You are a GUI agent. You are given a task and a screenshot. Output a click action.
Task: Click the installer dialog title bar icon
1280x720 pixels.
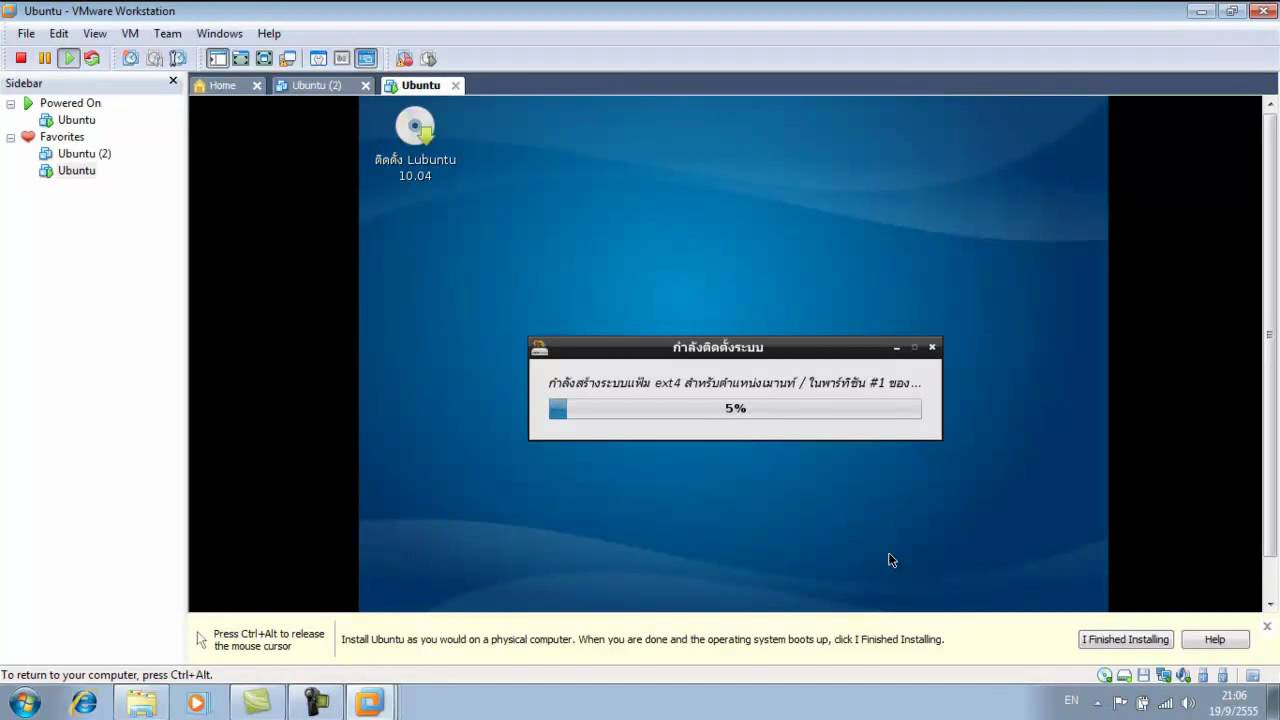pyautogui.click(x=540, y=347)
